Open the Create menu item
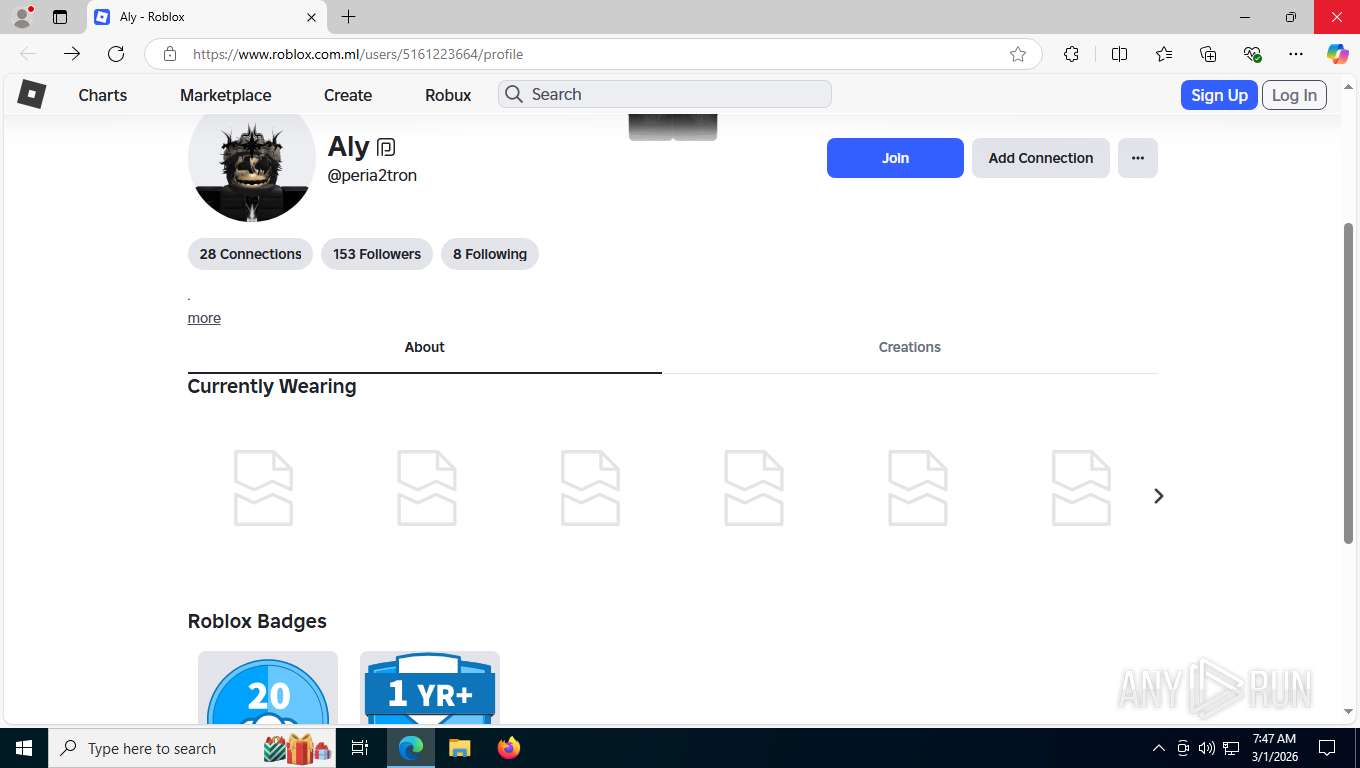This screenshot has width=1360, height=768. (x=348, y=95)
